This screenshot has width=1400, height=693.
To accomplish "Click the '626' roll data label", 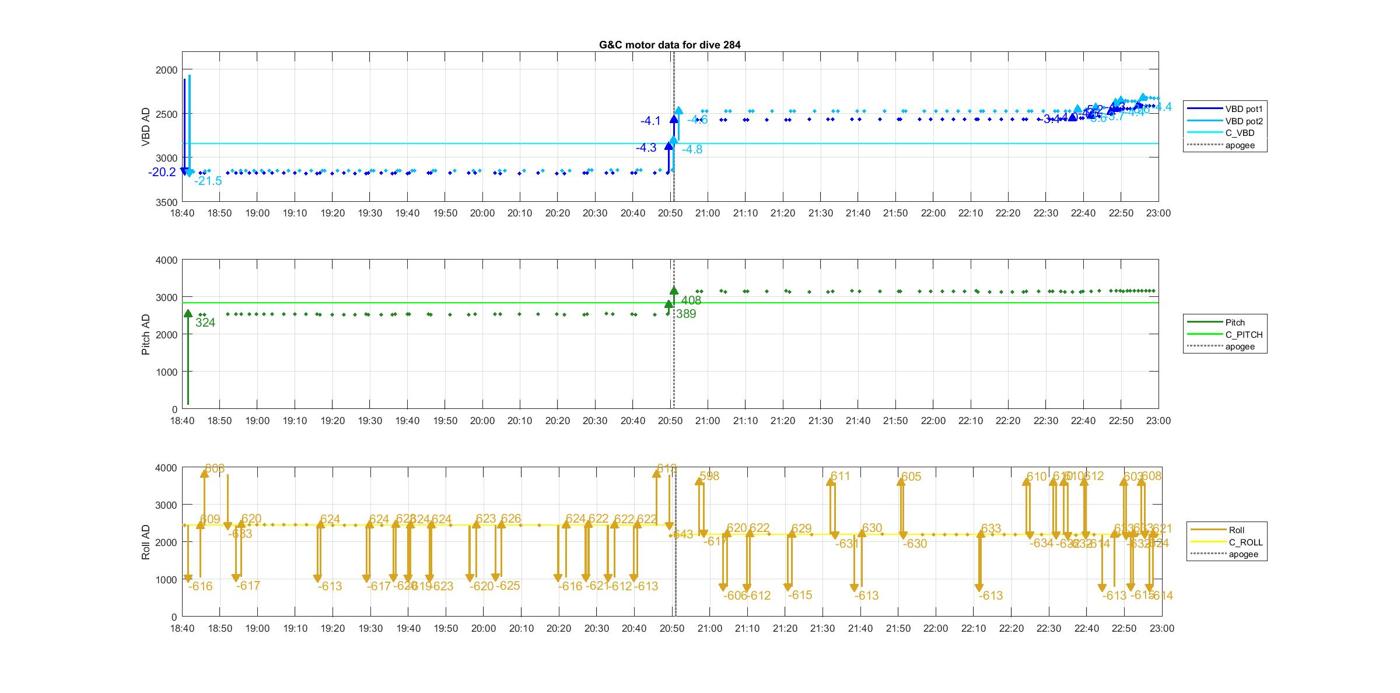I will [x=511, y=519].
